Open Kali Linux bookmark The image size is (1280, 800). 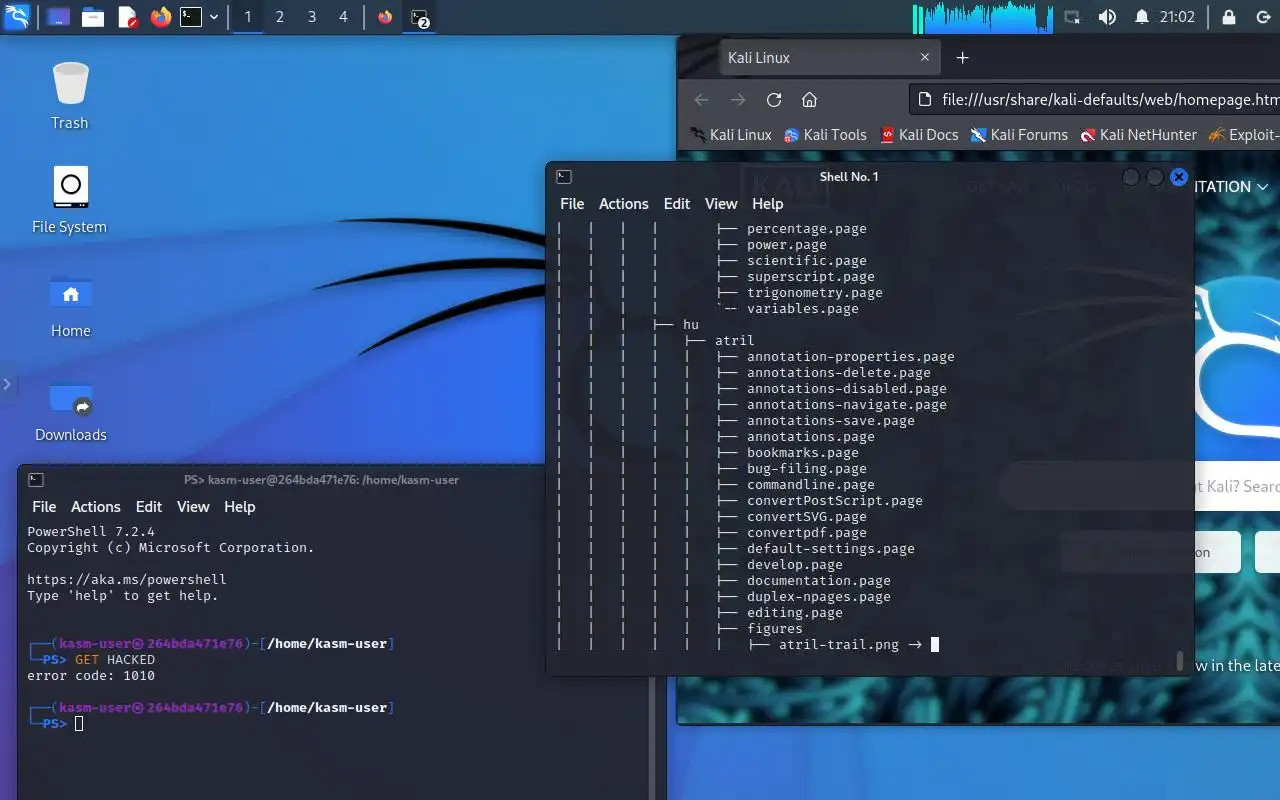coord(731,134)
